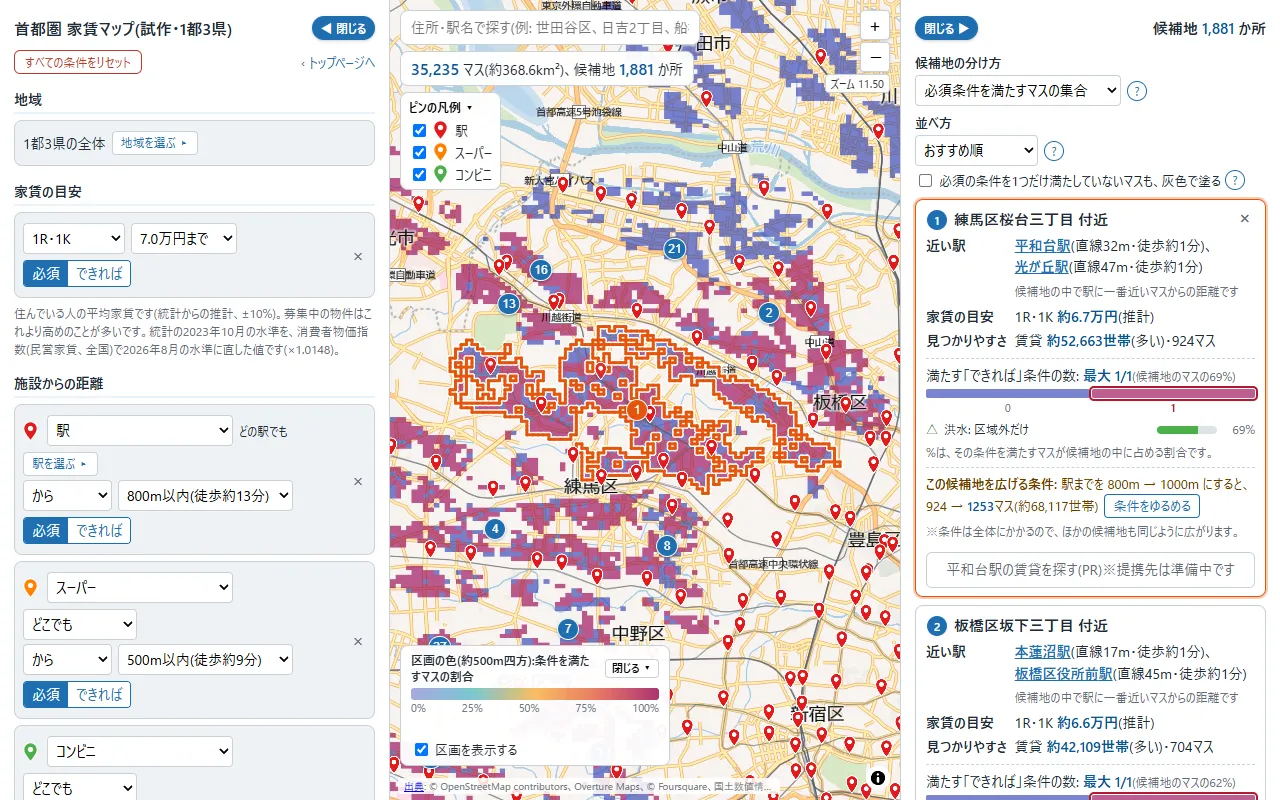Click 駅を選ぶ button
This screenshot has height=800, width=1280.
click(x=60, y=464)
